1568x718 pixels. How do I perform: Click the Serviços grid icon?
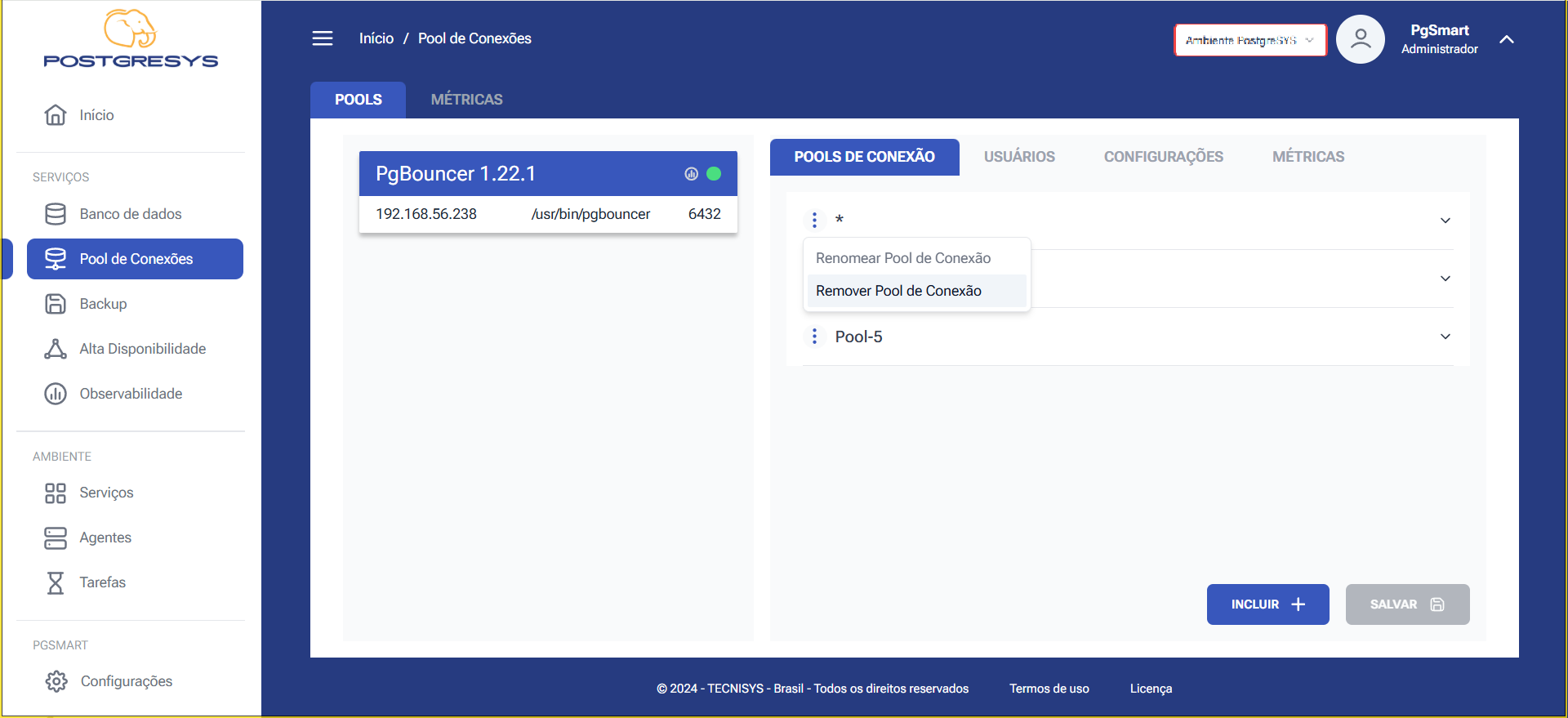coord(56,493)
